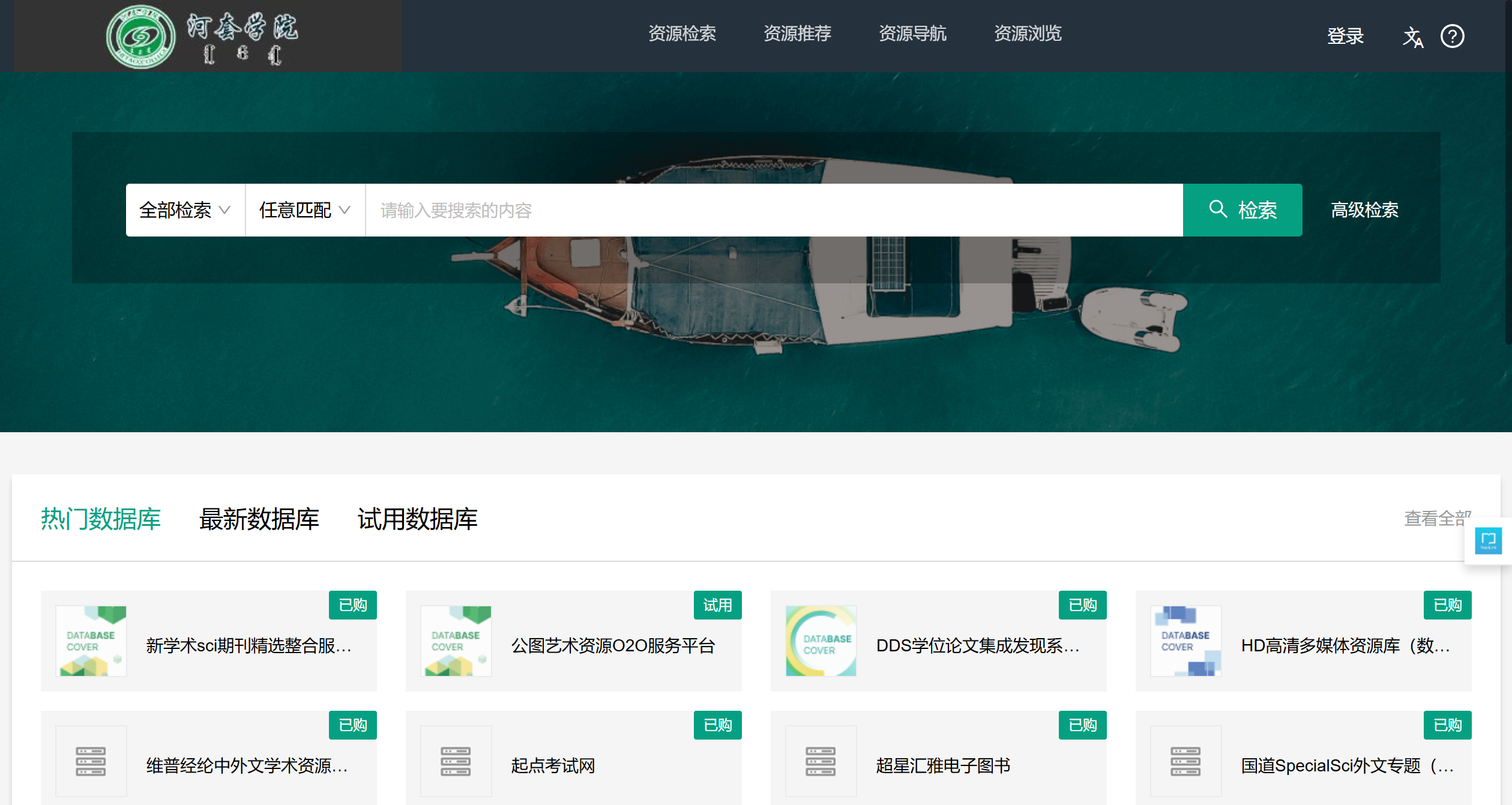Focus the search content input field
The width and height of the screenshot is (1512, 805).
point(773,210)
